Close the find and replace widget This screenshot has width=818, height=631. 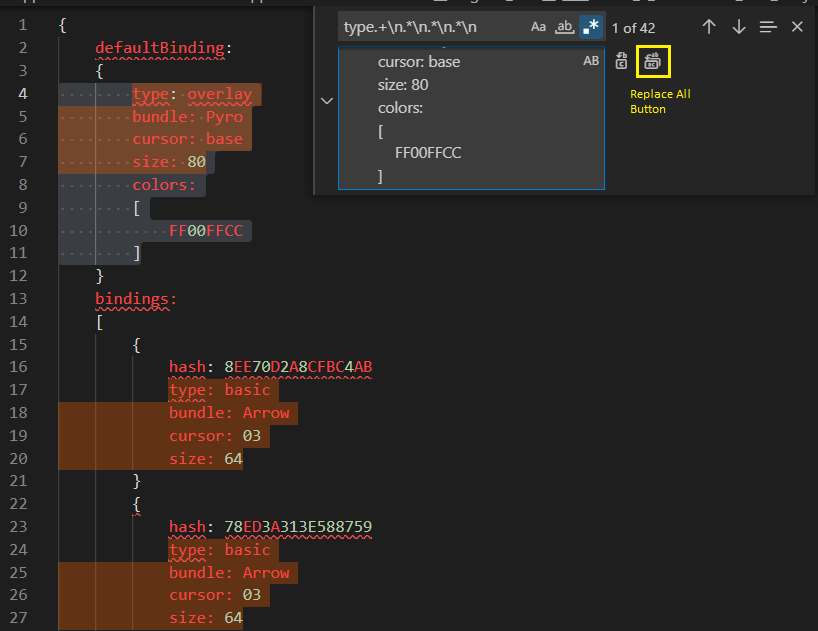(797, 27)
